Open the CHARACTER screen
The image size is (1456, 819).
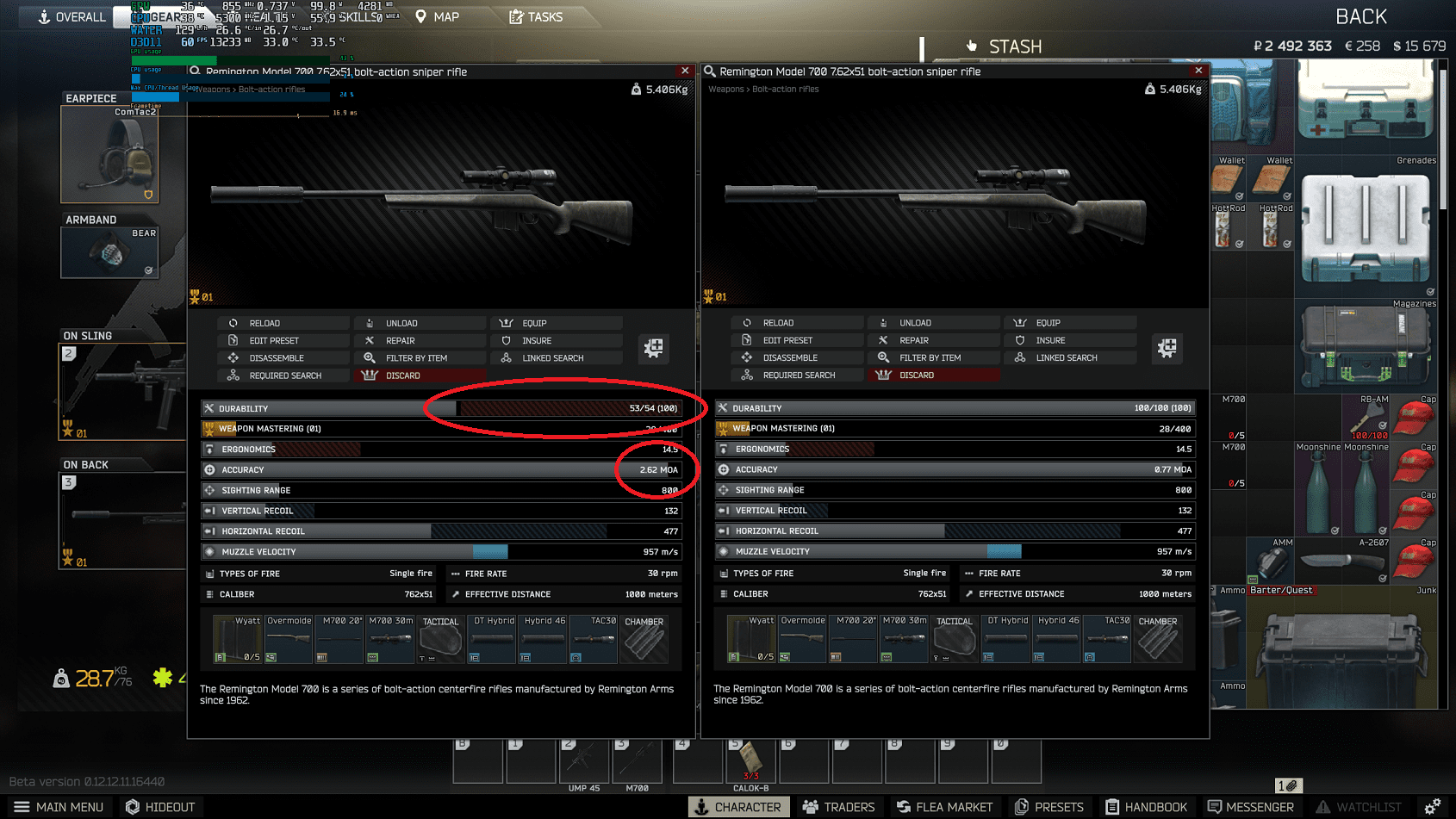pyautogui.click(x=738, y=807)
